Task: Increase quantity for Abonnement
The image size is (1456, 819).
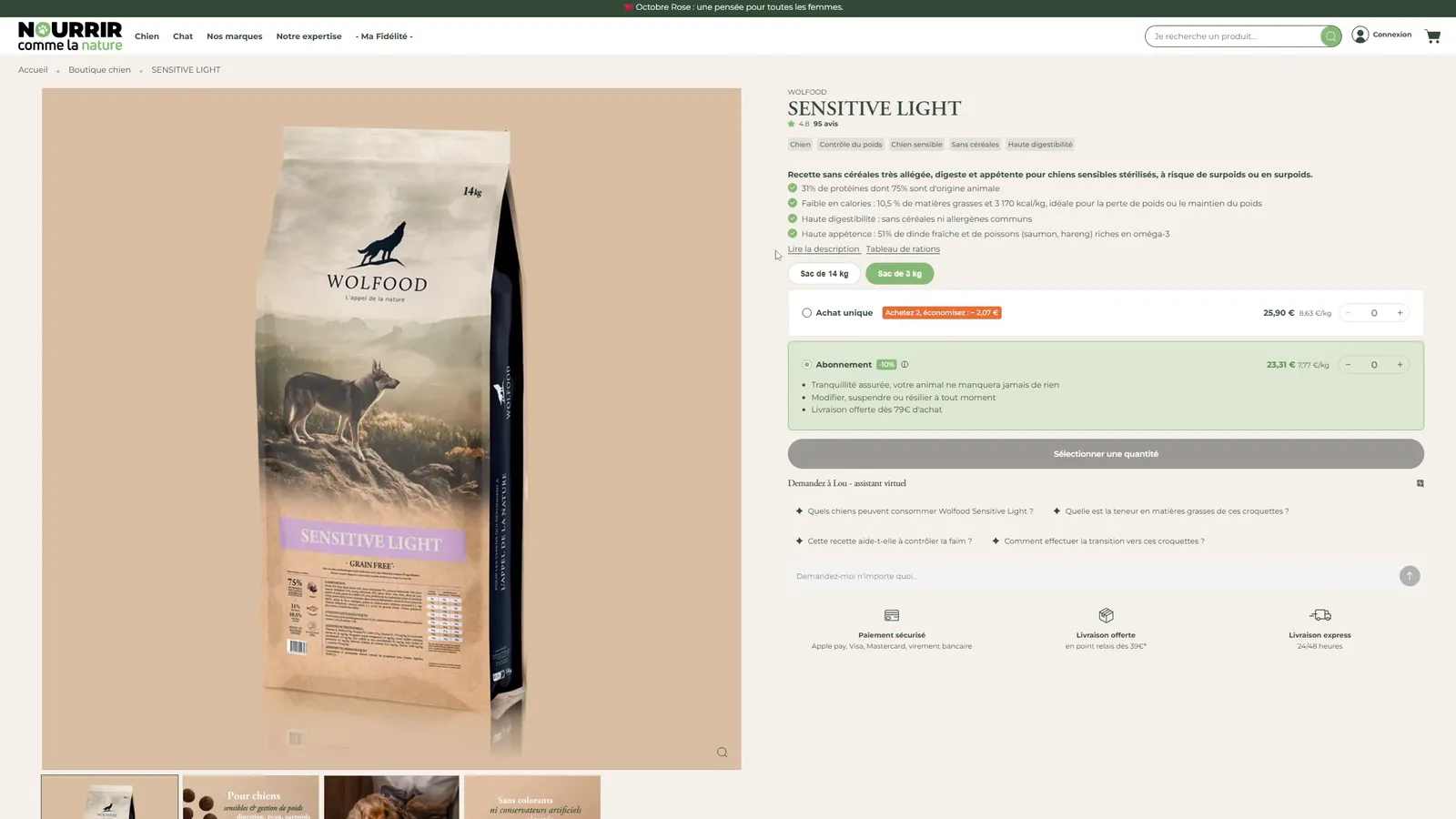Action: (x=1400, y=365)
